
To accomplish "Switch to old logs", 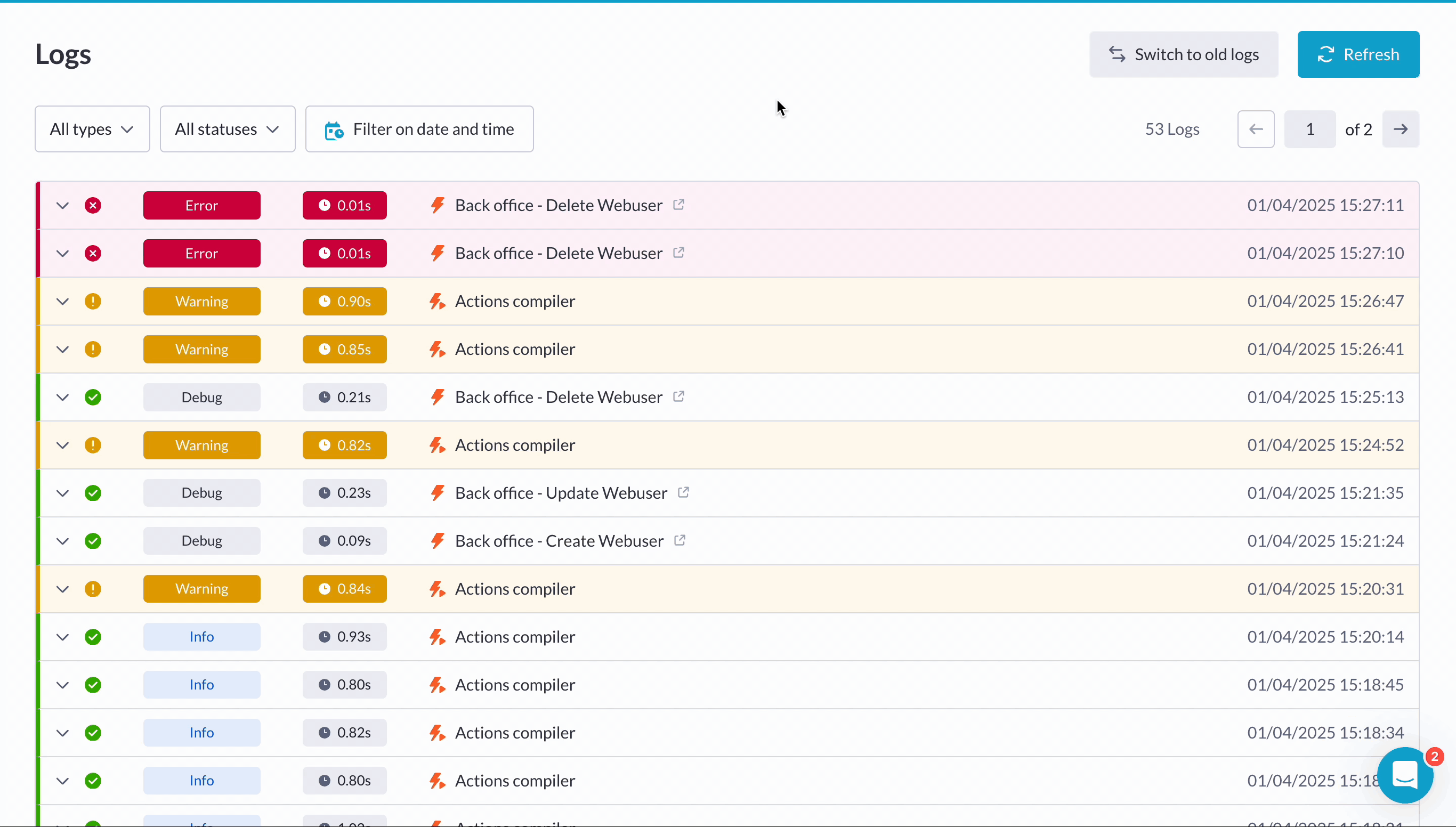I will (1183, 54).
